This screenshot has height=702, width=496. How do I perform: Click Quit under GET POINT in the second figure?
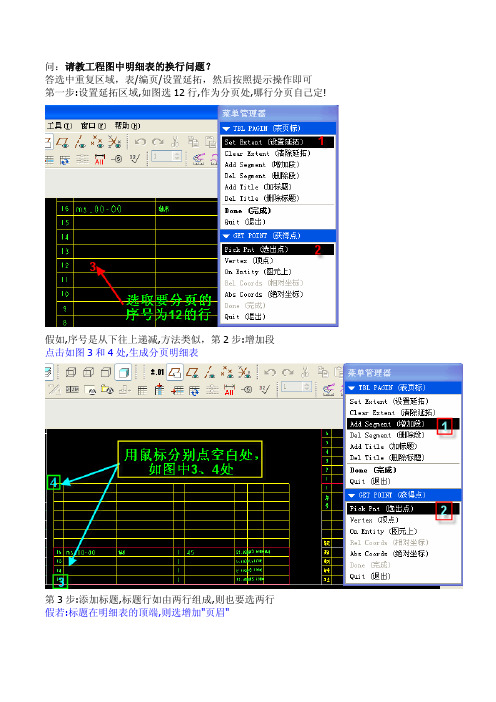[x=370, y=576]
